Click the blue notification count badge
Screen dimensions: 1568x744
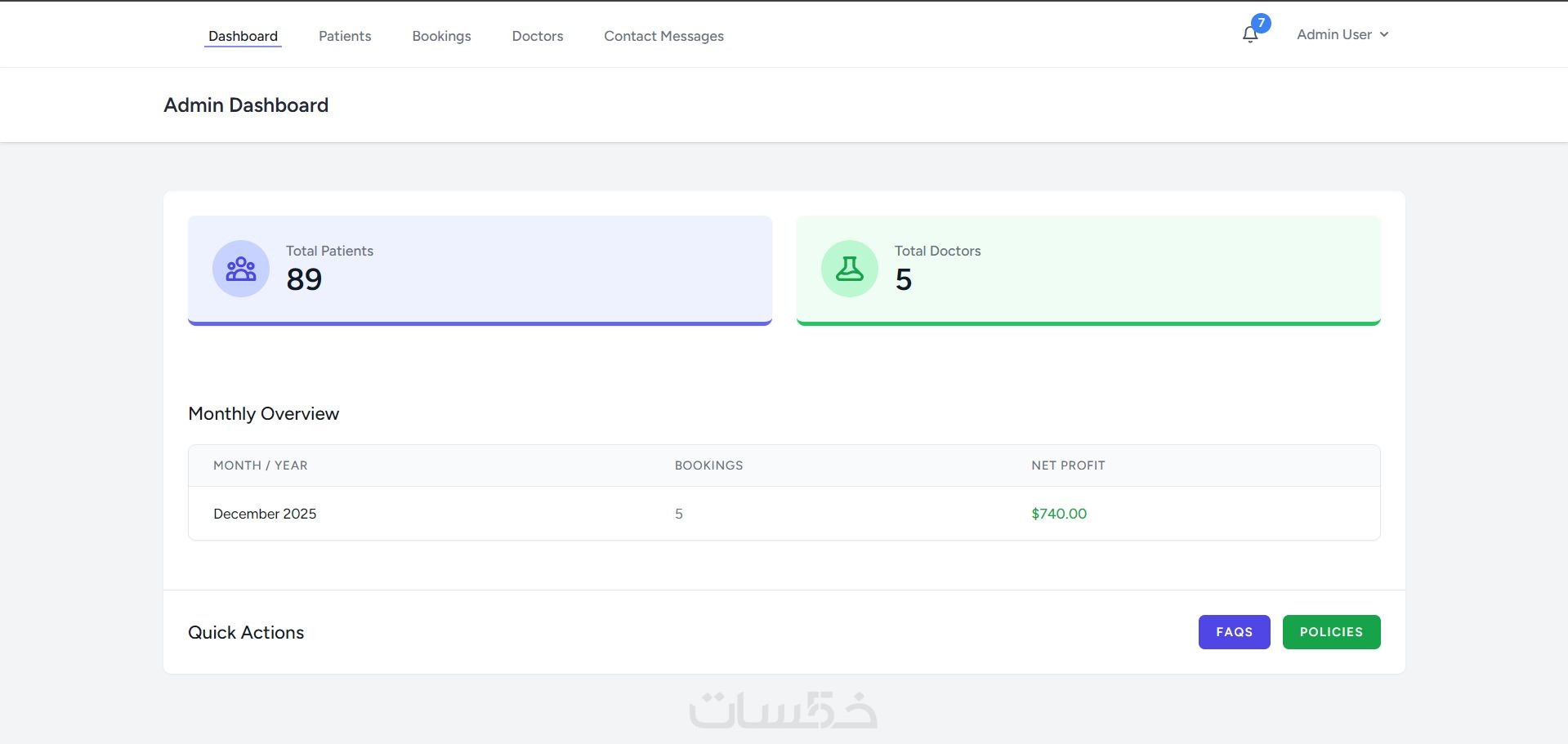click(1261, 23)
